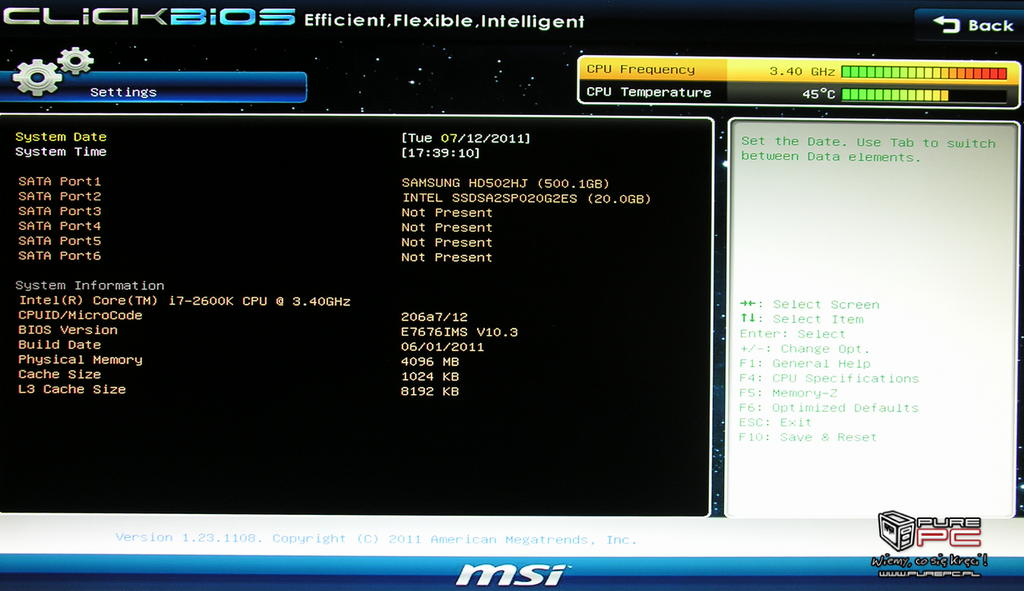This screenshot has width=1024, height=591.
Task: Click the 3.40 GHz frequency reading
Action: click(x=802, y=71)
